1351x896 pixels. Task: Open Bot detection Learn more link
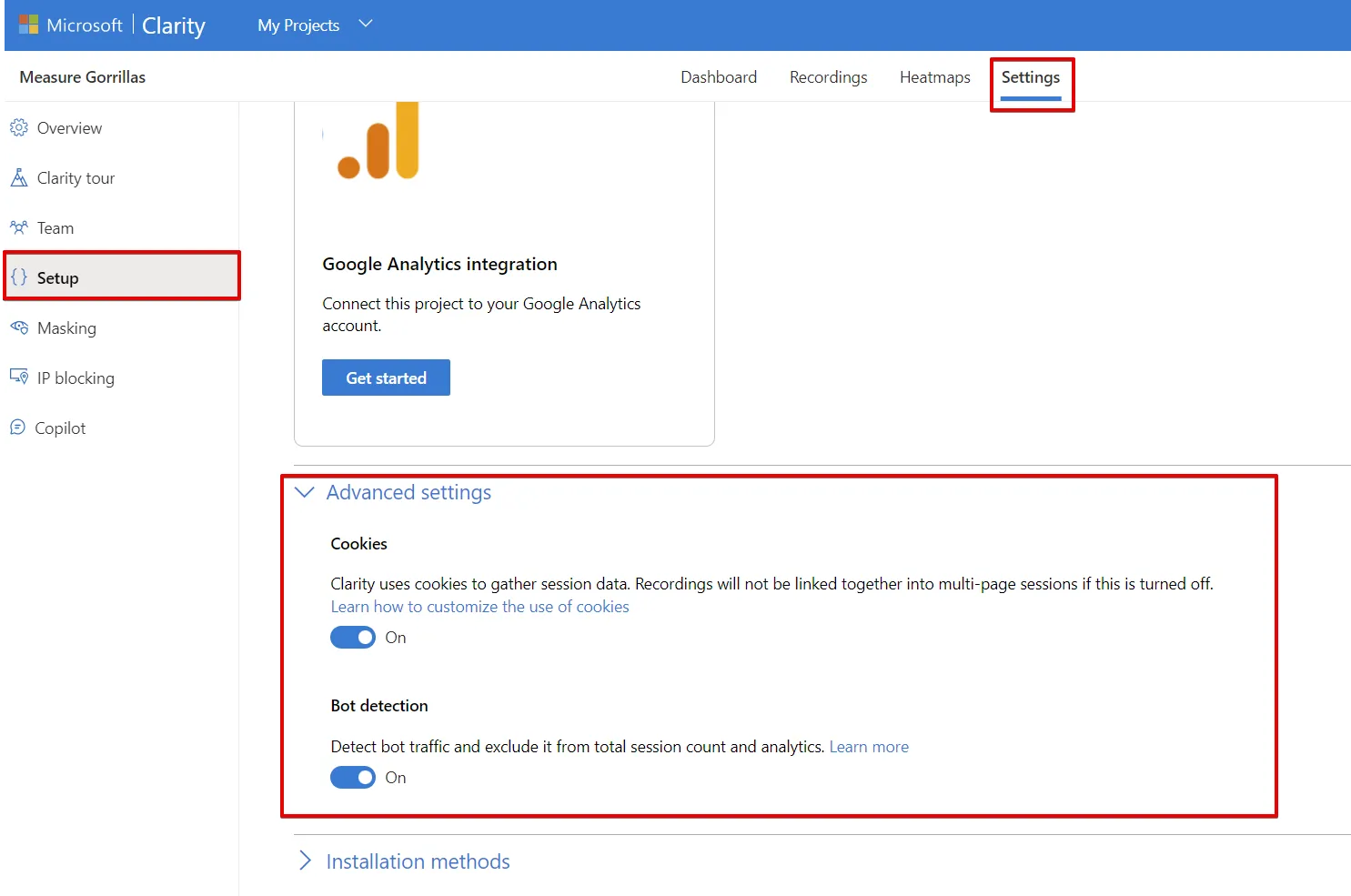(x=869, y=747)
